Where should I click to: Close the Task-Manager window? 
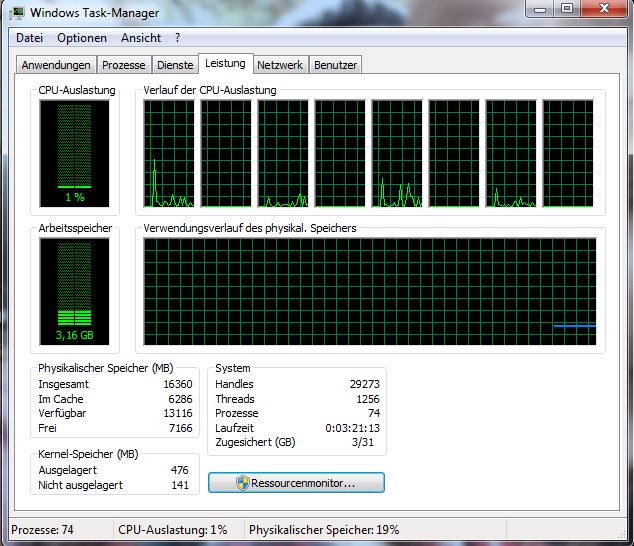point(603,10)
